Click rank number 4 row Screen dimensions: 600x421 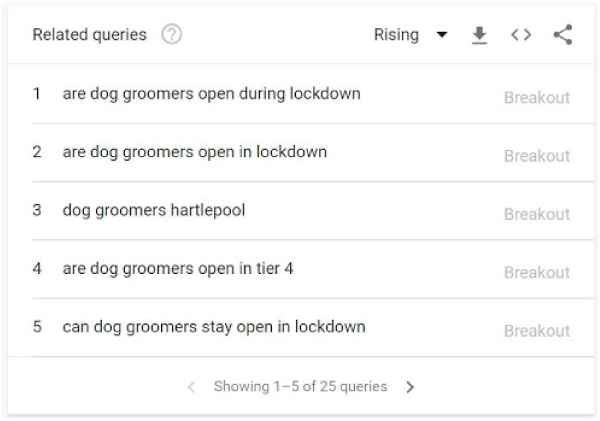pos(313,269)
